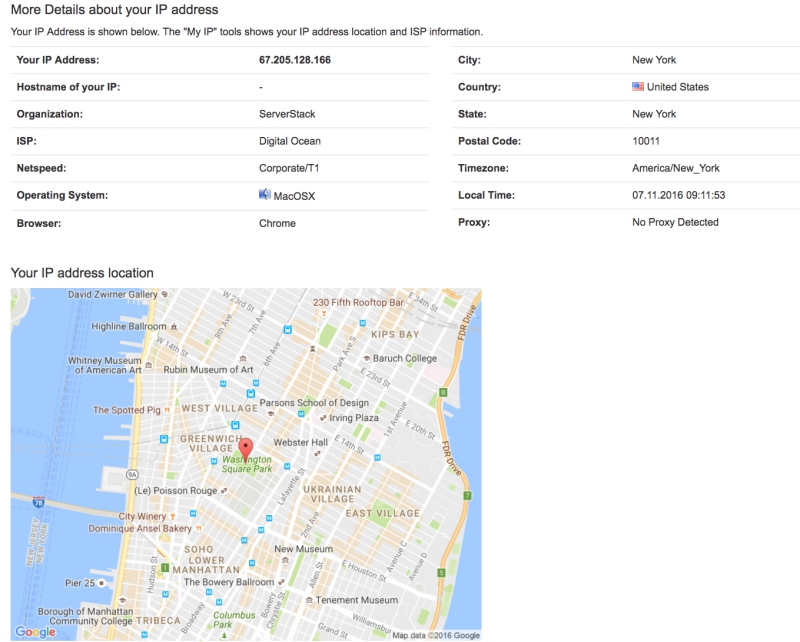Click the Operating System row label
This screenshot has width=800, height=642.
[x=62, y=195]
